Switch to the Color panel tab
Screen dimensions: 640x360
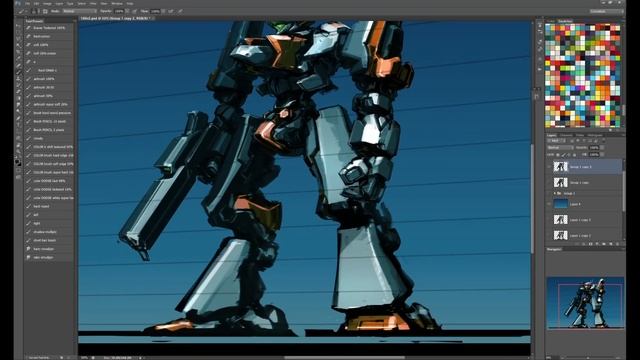coord(551,20)
